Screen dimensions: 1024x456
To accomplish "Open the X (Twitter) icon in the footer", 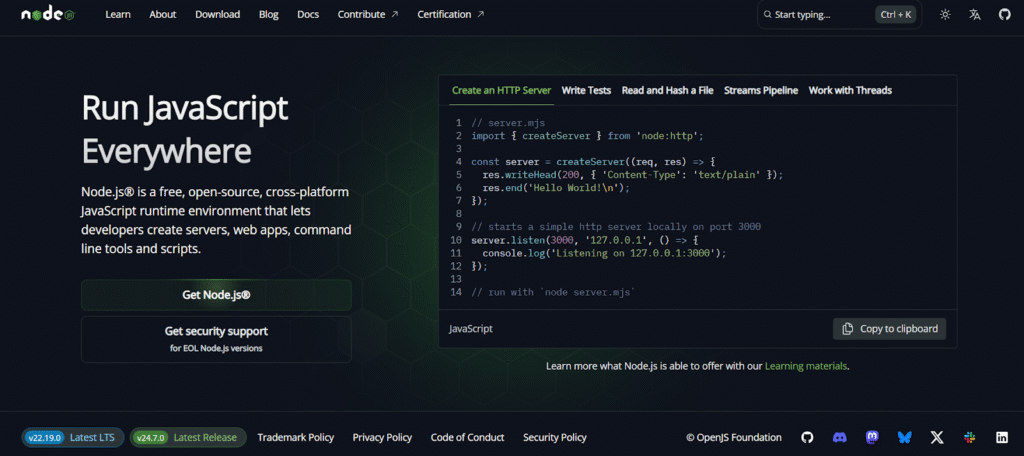I will point(937,437).
